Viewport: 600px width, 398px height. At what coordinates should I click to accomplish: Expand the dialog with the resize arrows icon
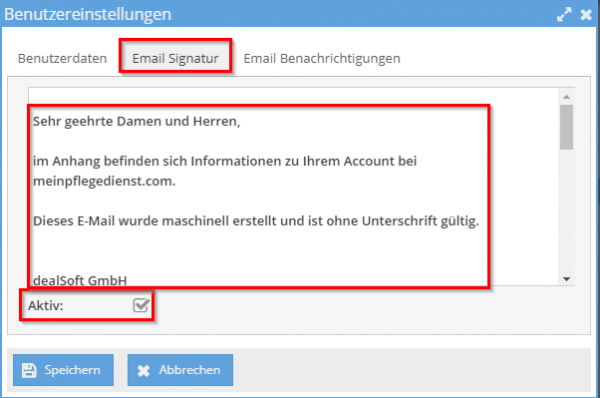pyautogui.click(x=564, y=15)
